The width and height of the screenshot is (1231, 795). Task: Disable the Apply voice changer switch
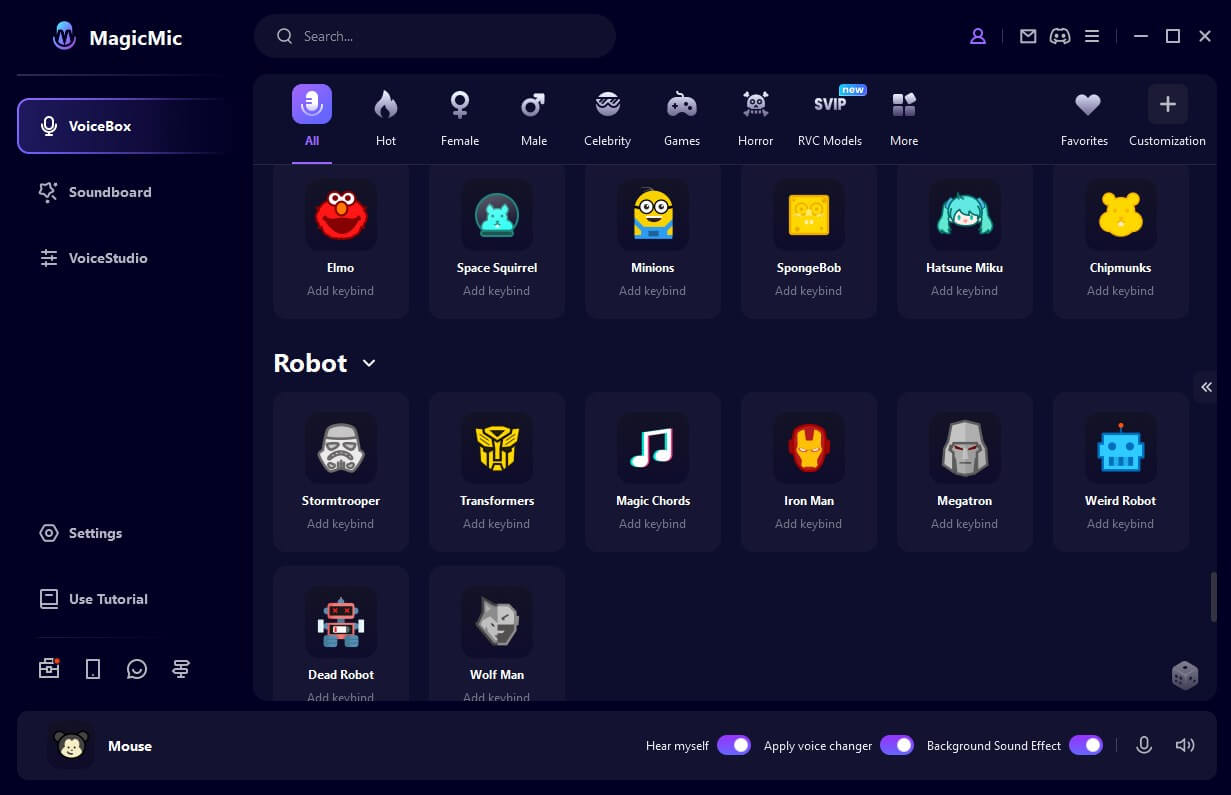897,745
